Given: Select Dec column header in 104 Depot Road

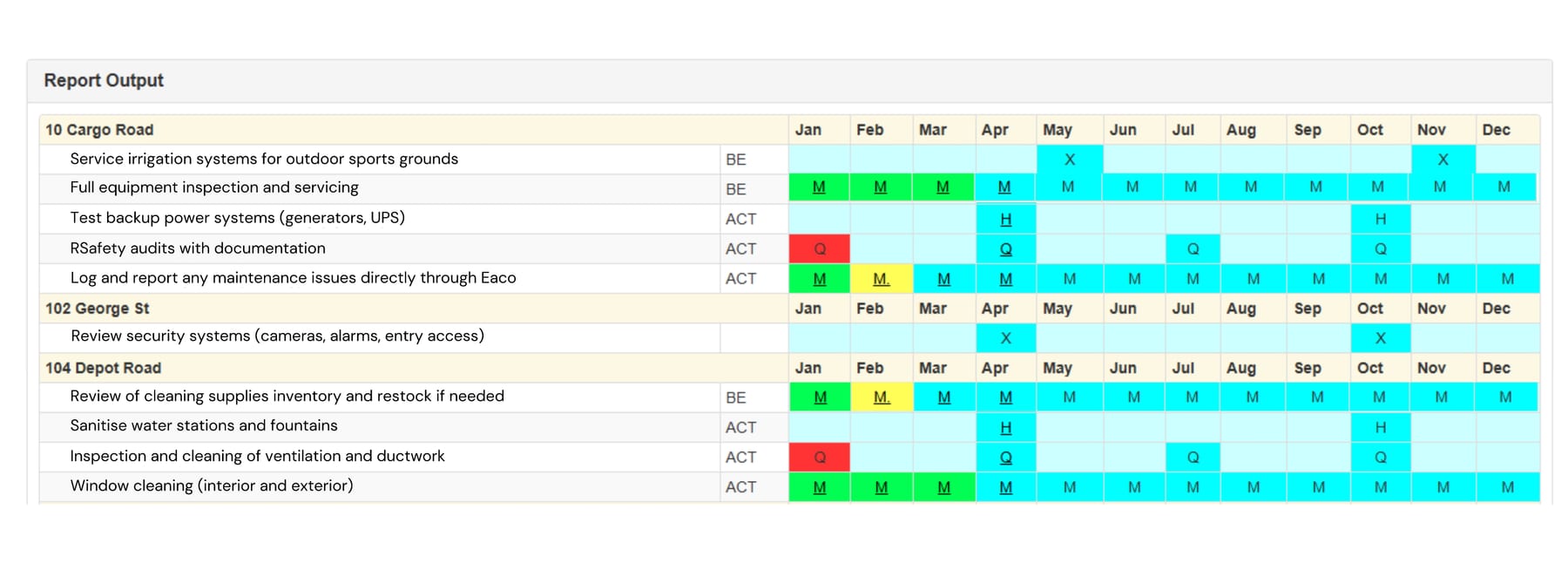Looking at the screenshot, I should click(1497, 368).
